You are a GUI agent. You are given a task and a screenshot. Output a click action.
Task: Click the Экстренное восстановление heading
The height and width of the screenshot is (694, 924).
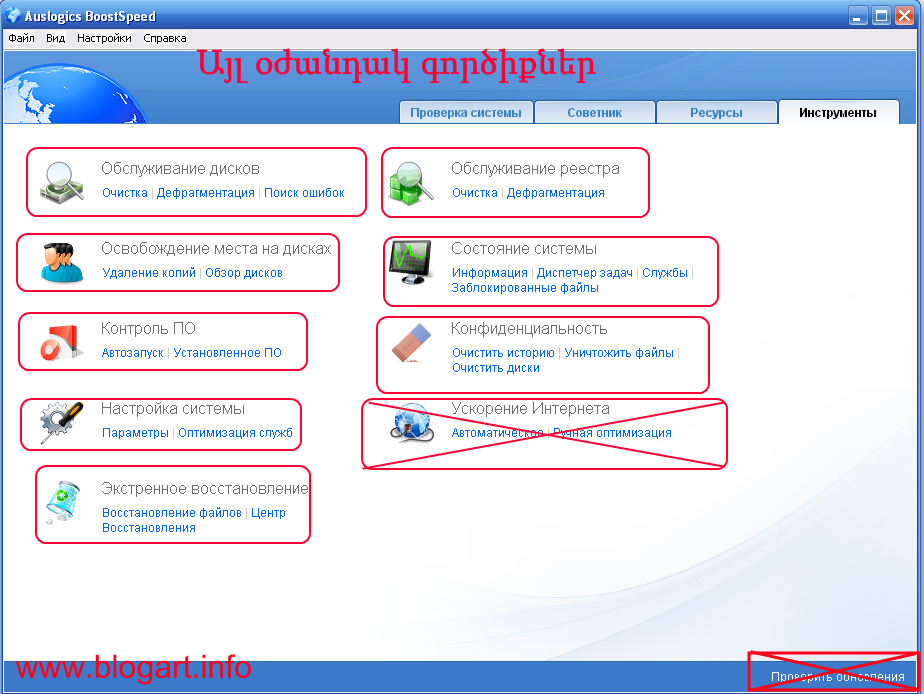tap(204, 489)
